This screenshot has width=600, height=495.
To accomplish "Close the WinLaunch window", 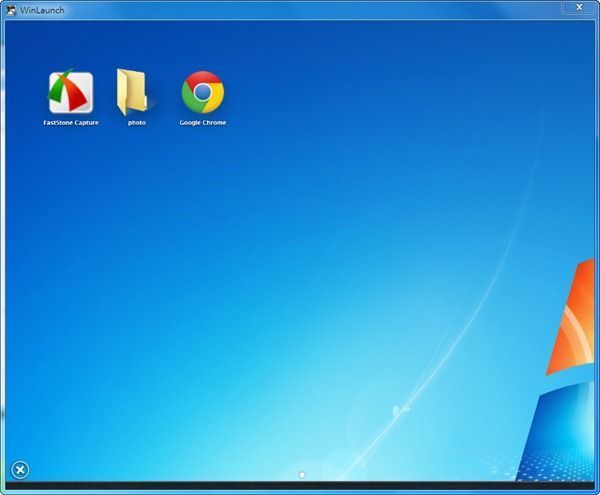I will coord(579,7).
